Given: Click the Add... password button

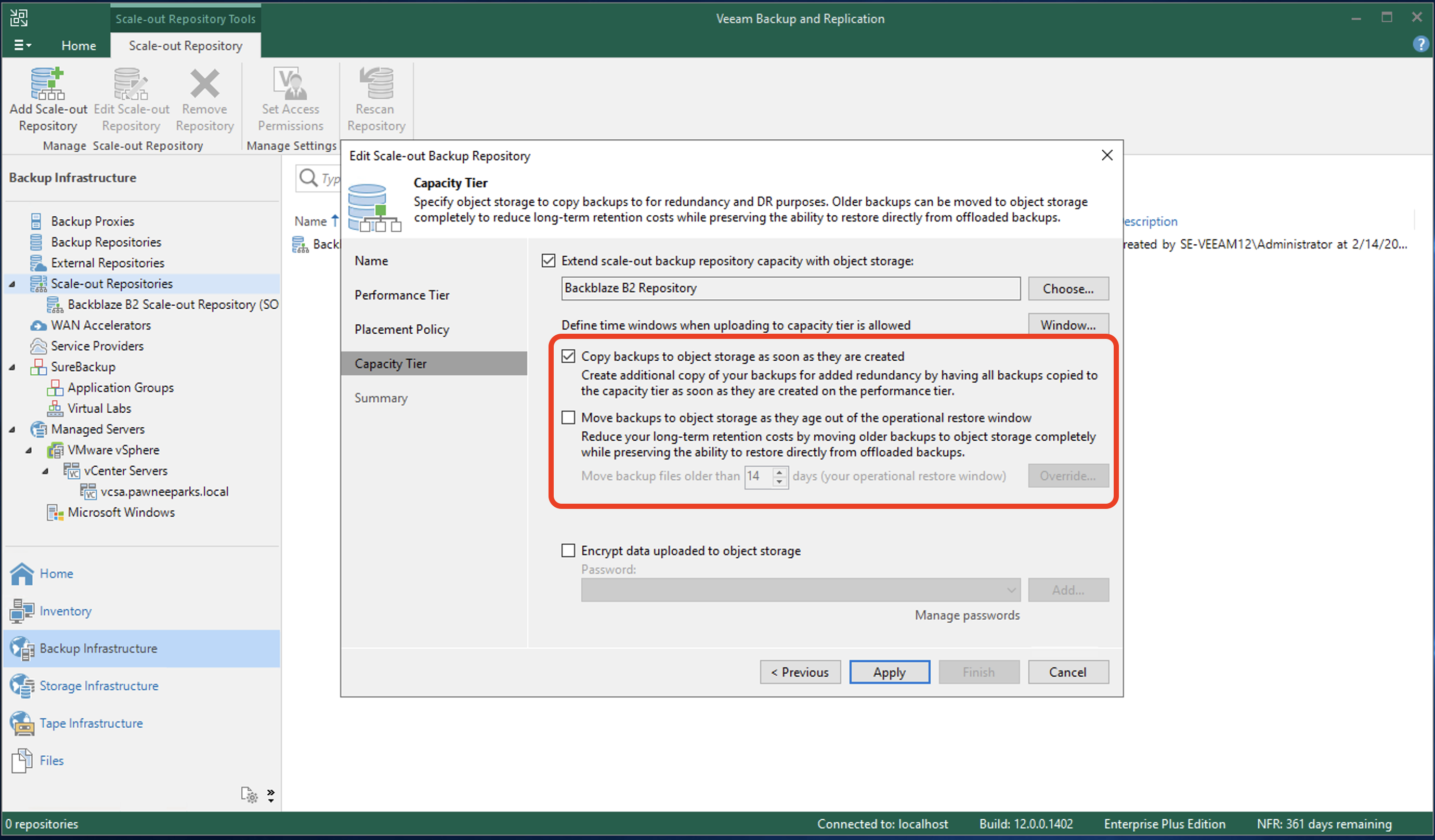Looking at the screenshot, I should tap(1068, 590).
